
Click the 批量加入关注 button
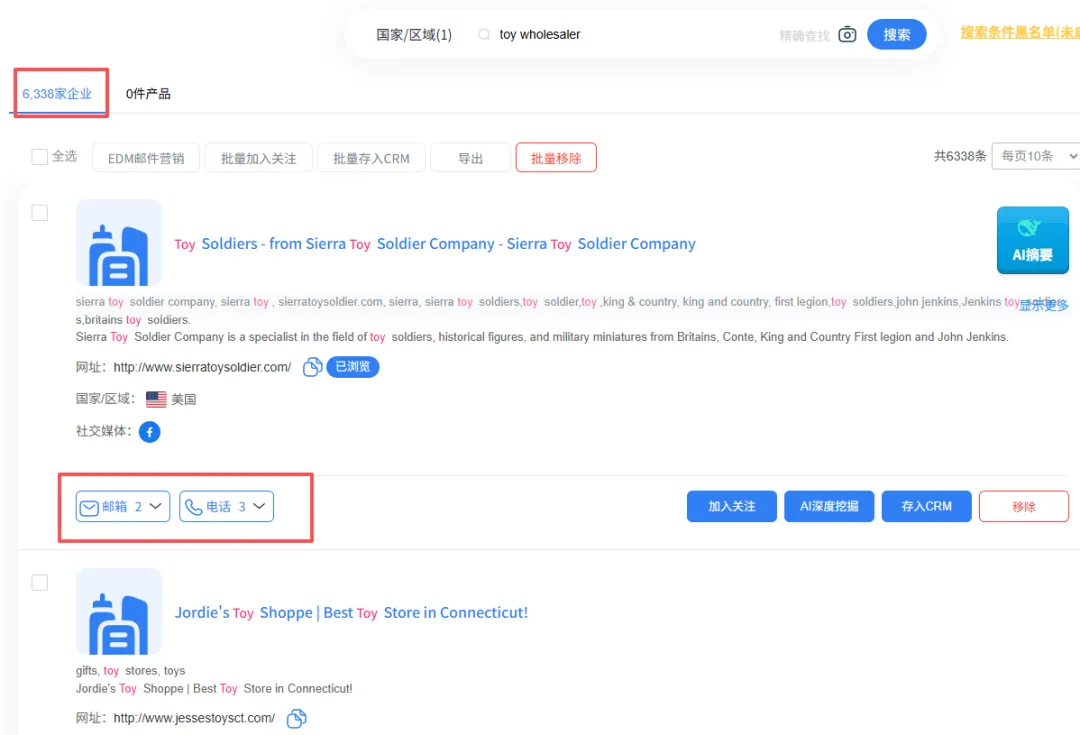258,158
